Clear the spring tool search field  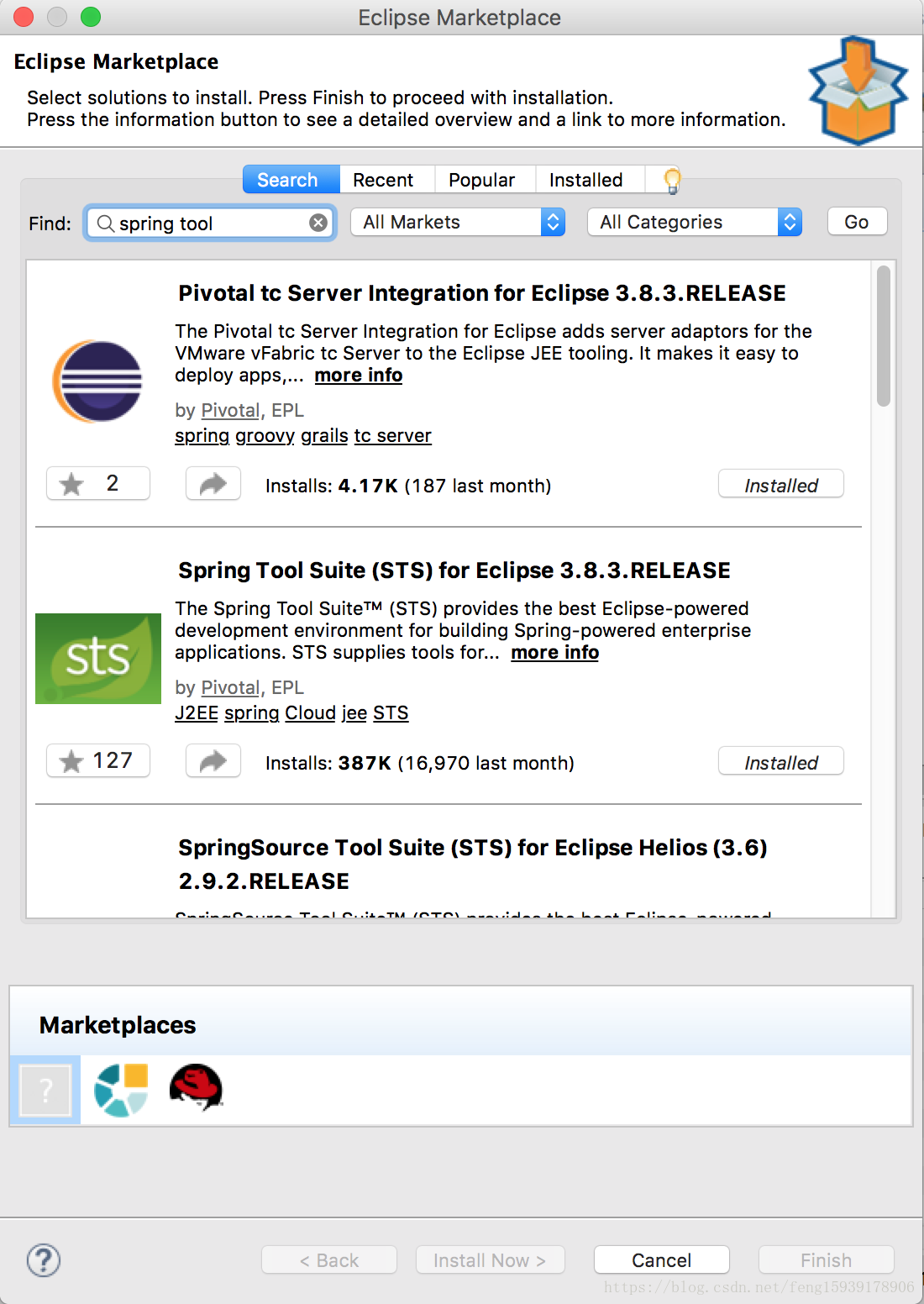tap(318, 223)
